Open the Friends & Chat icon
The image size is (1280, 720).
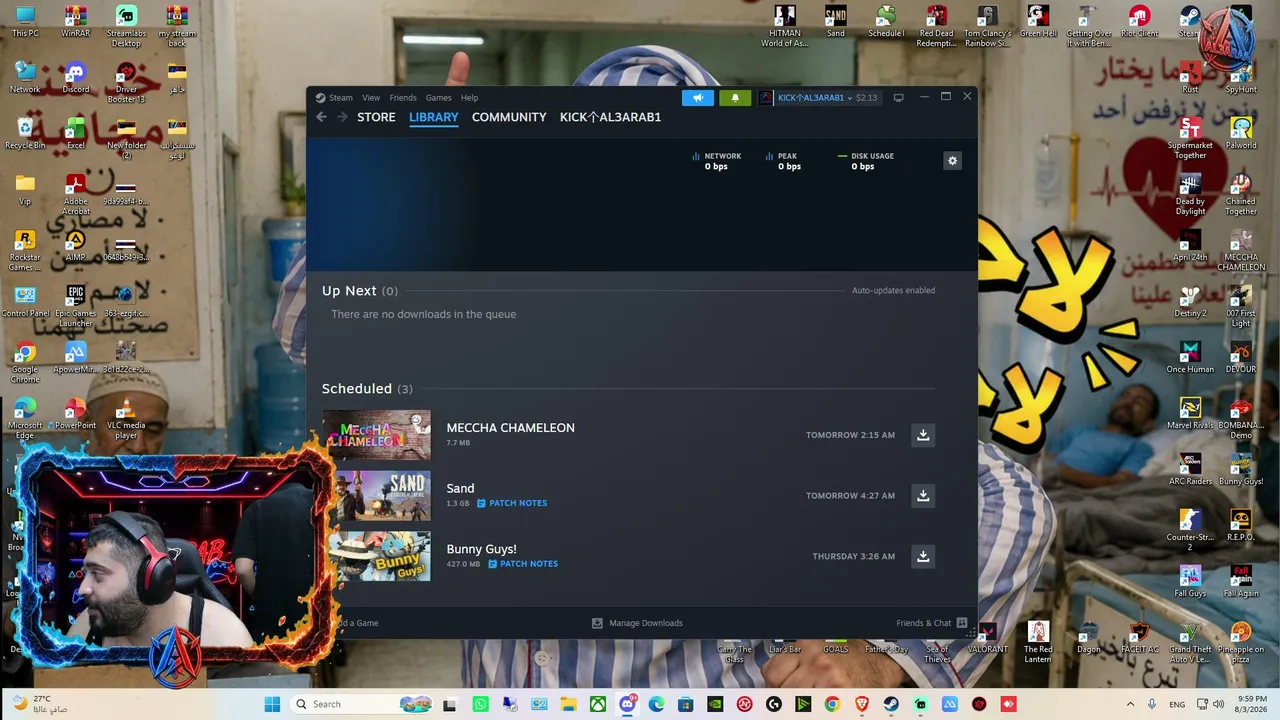(962, 623)
